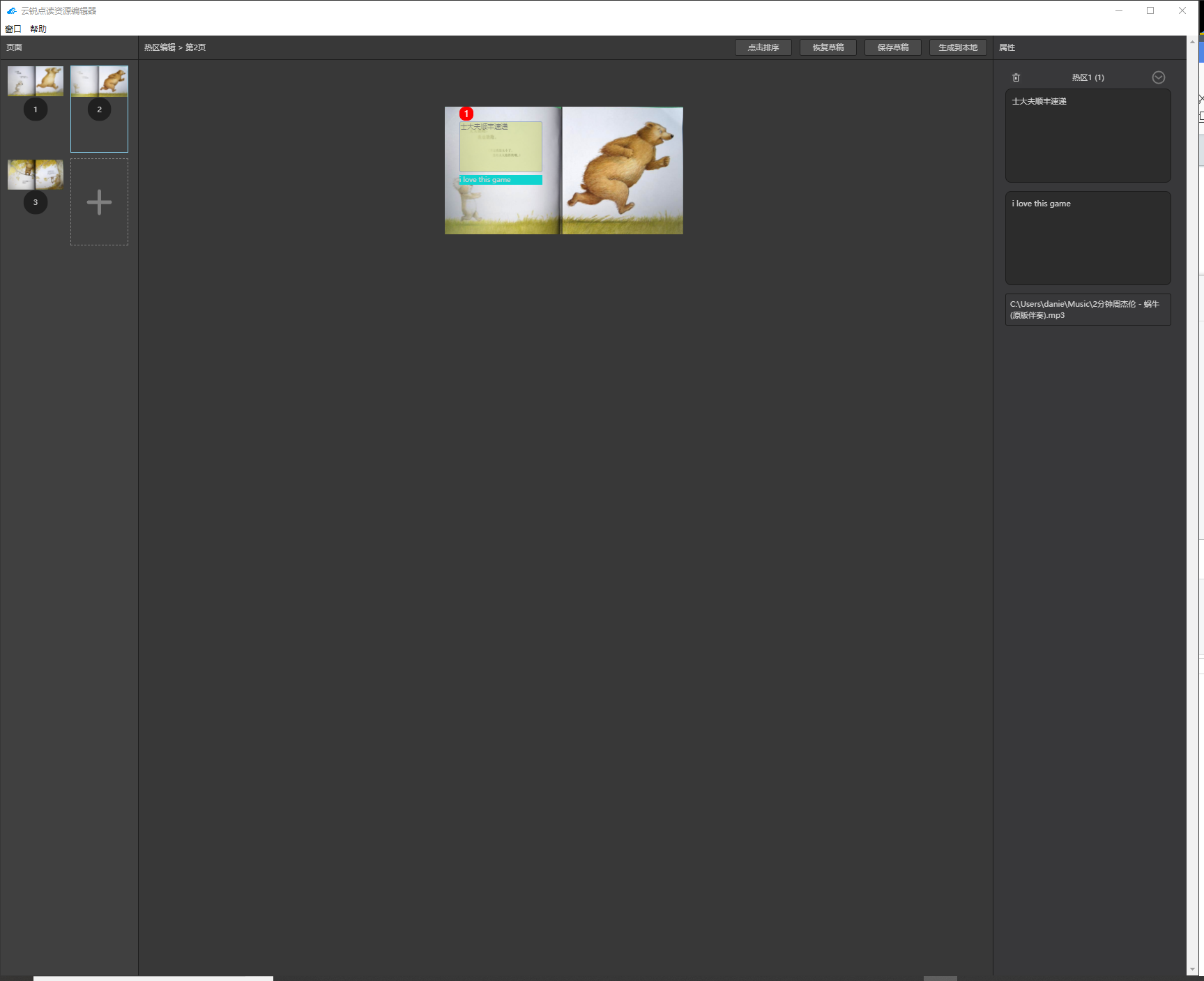Image resolution: width=1204 pixels, height=981 pixels.
Task: Add a new page with plus icon
Action: (x=99, y=202)
